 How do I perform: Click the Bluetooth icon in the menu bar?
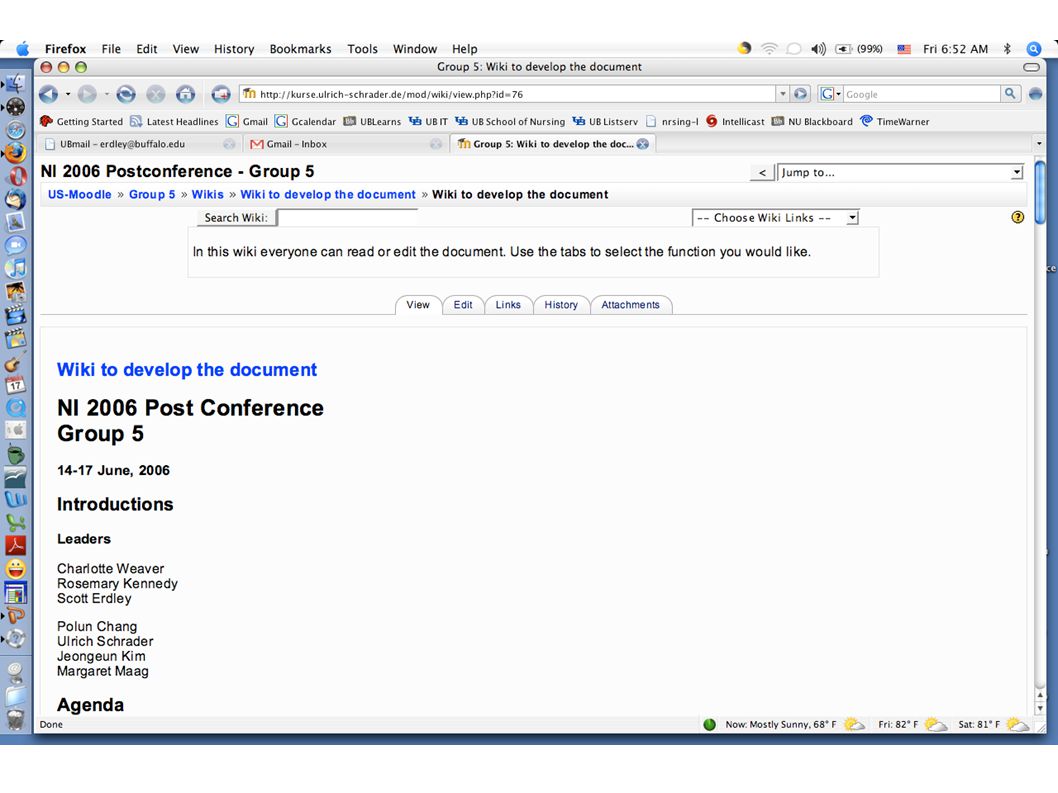click(x=1007, y=49)
